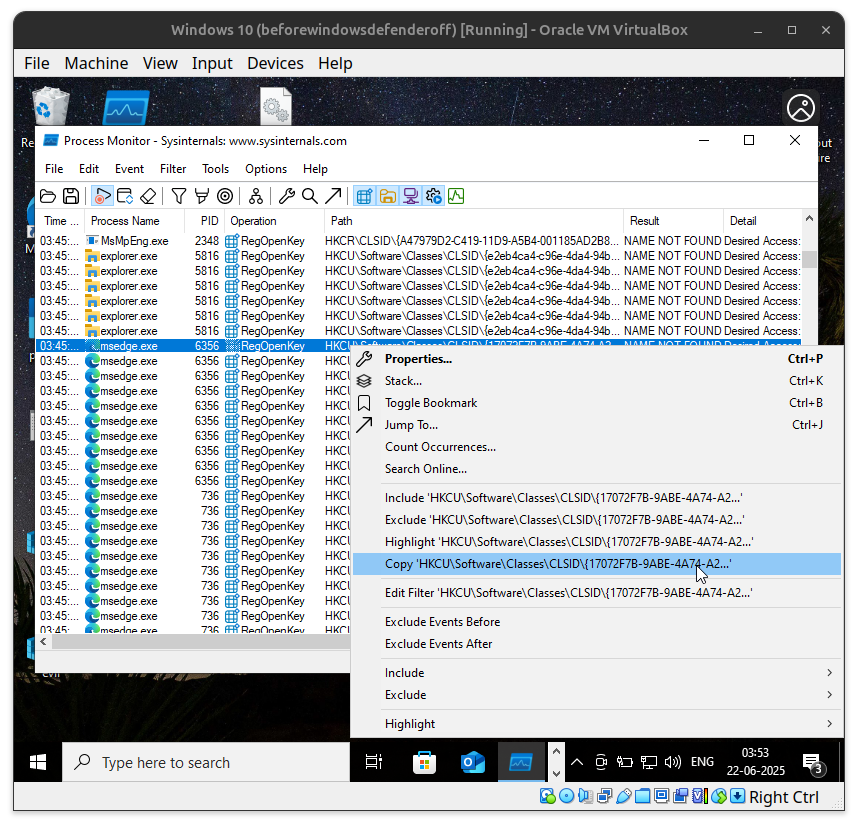Open Task View on the taskbar
This screenshot has height=827, width=858.
coord(374,762)
